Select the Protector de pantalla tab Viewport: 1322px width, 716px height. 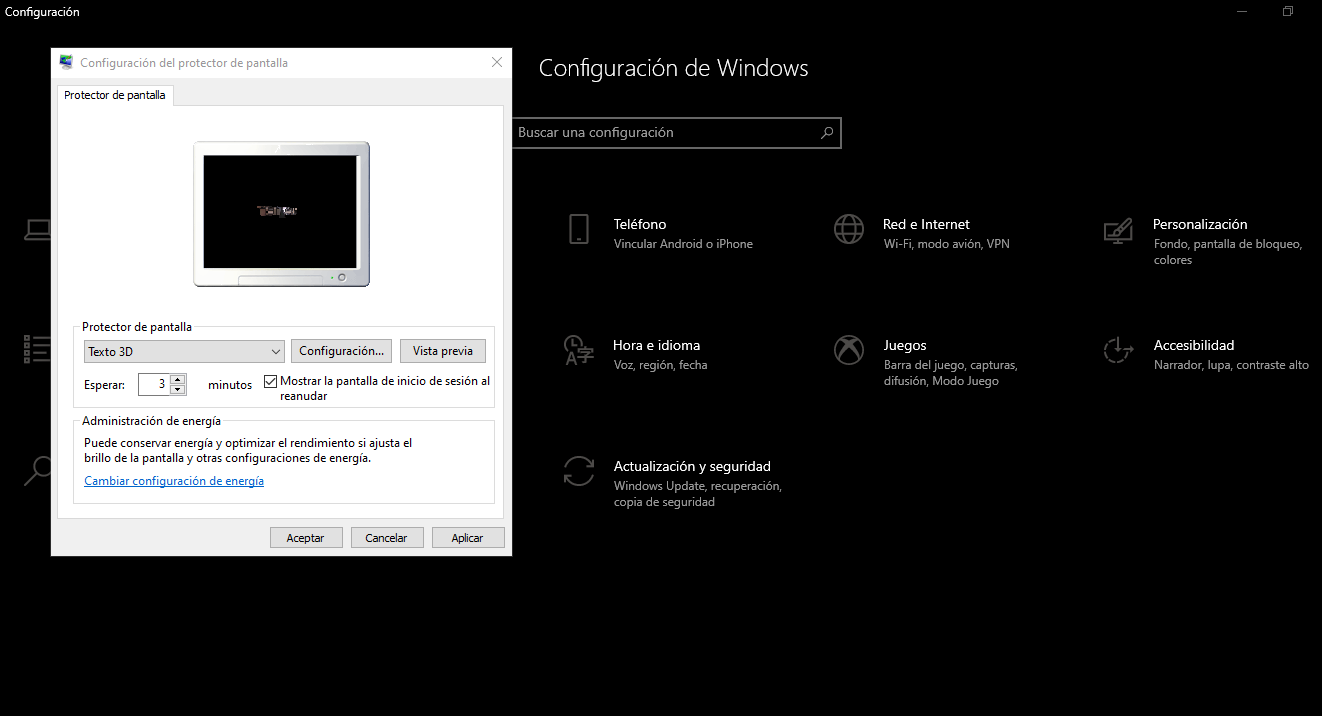coord(115,95)
